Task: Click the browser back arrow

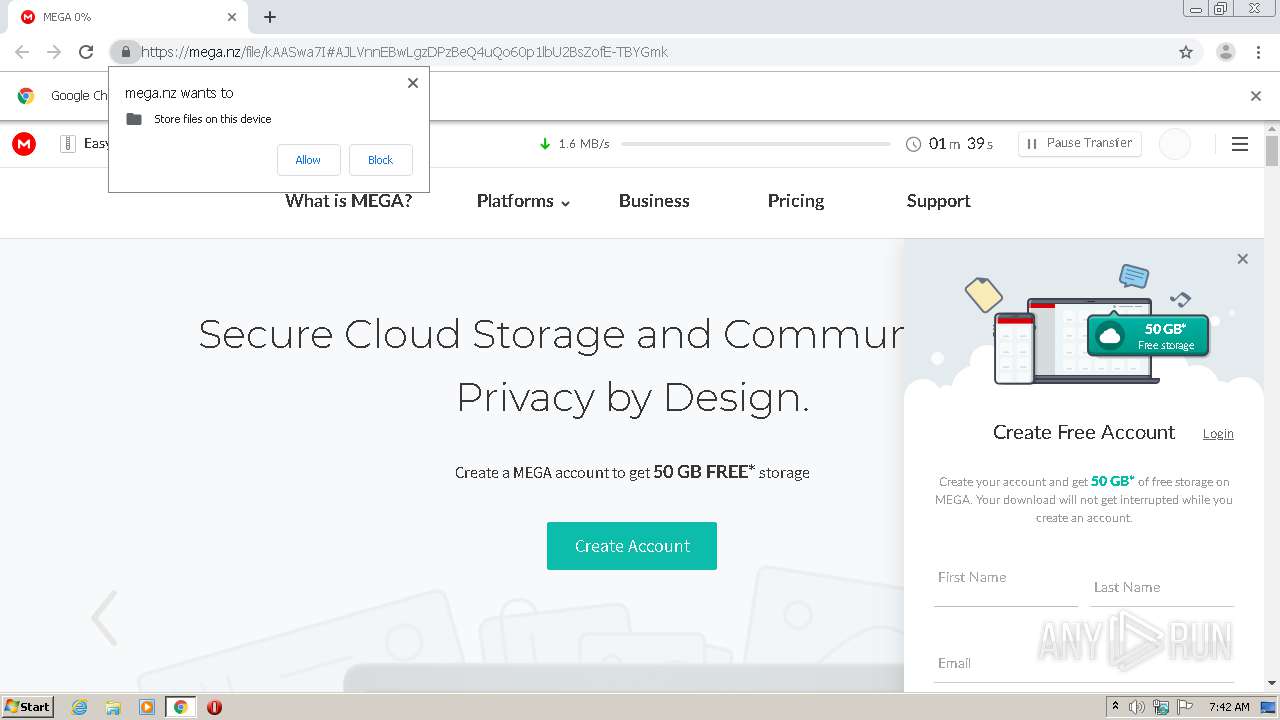Action: pyautogui.click(x=22, y=52)
